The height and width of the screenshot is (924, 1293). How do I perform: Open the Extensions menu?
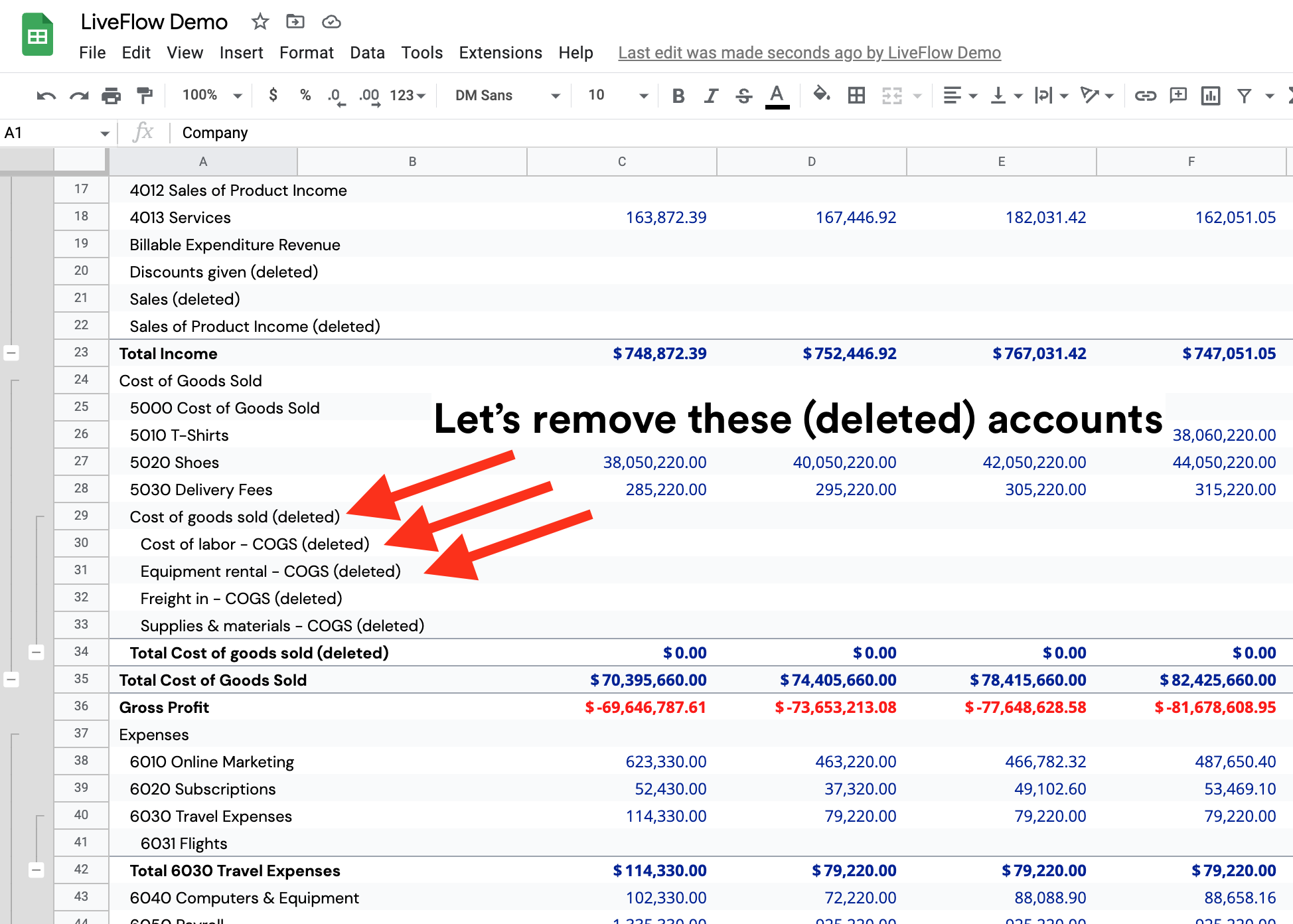point(500,52)
